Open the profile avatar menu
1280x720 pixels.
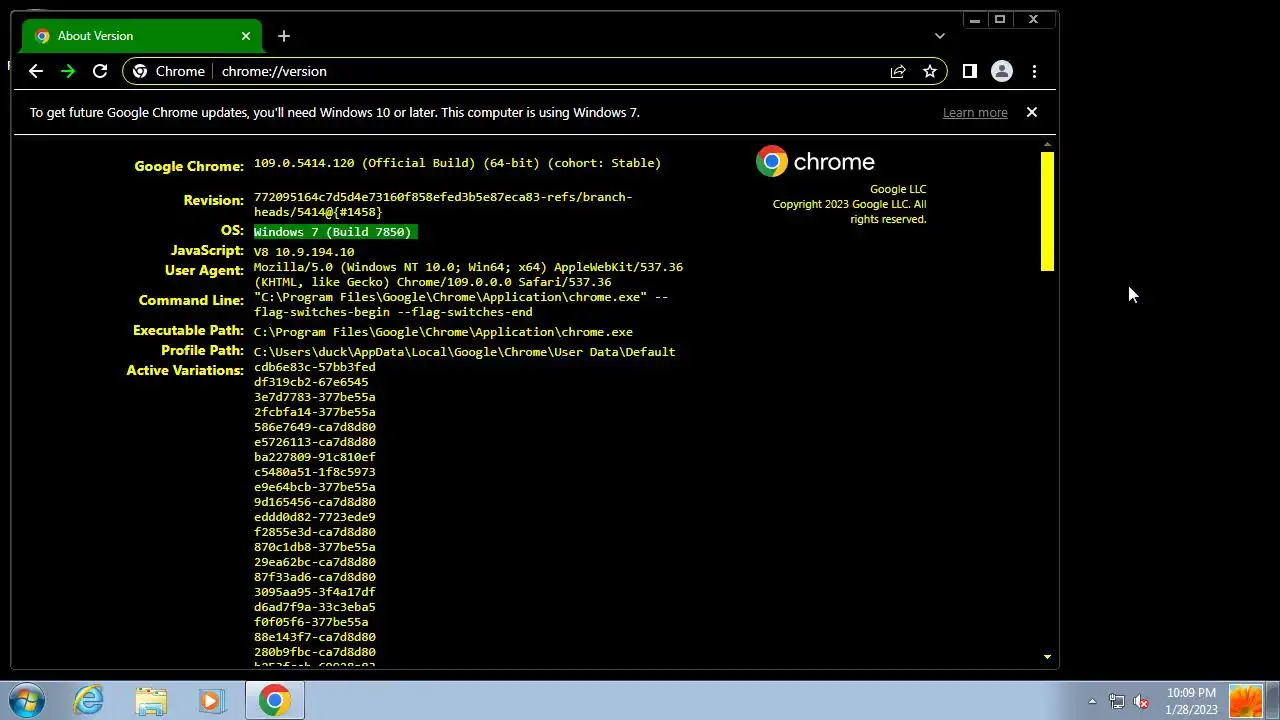click(1001, 71)
